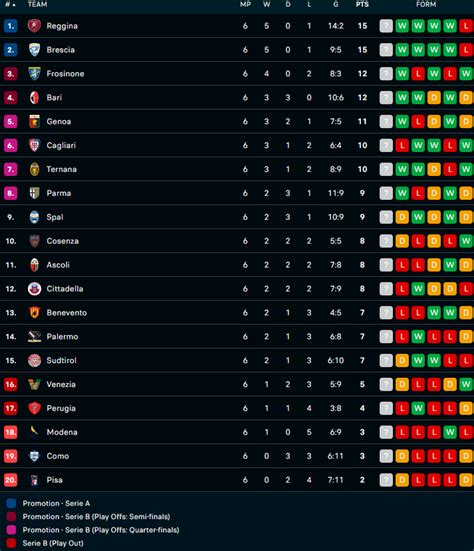Click the Cittadella round crest
Image resolution: width=474 pixels, height=551 pixels.
pos(34,289)
